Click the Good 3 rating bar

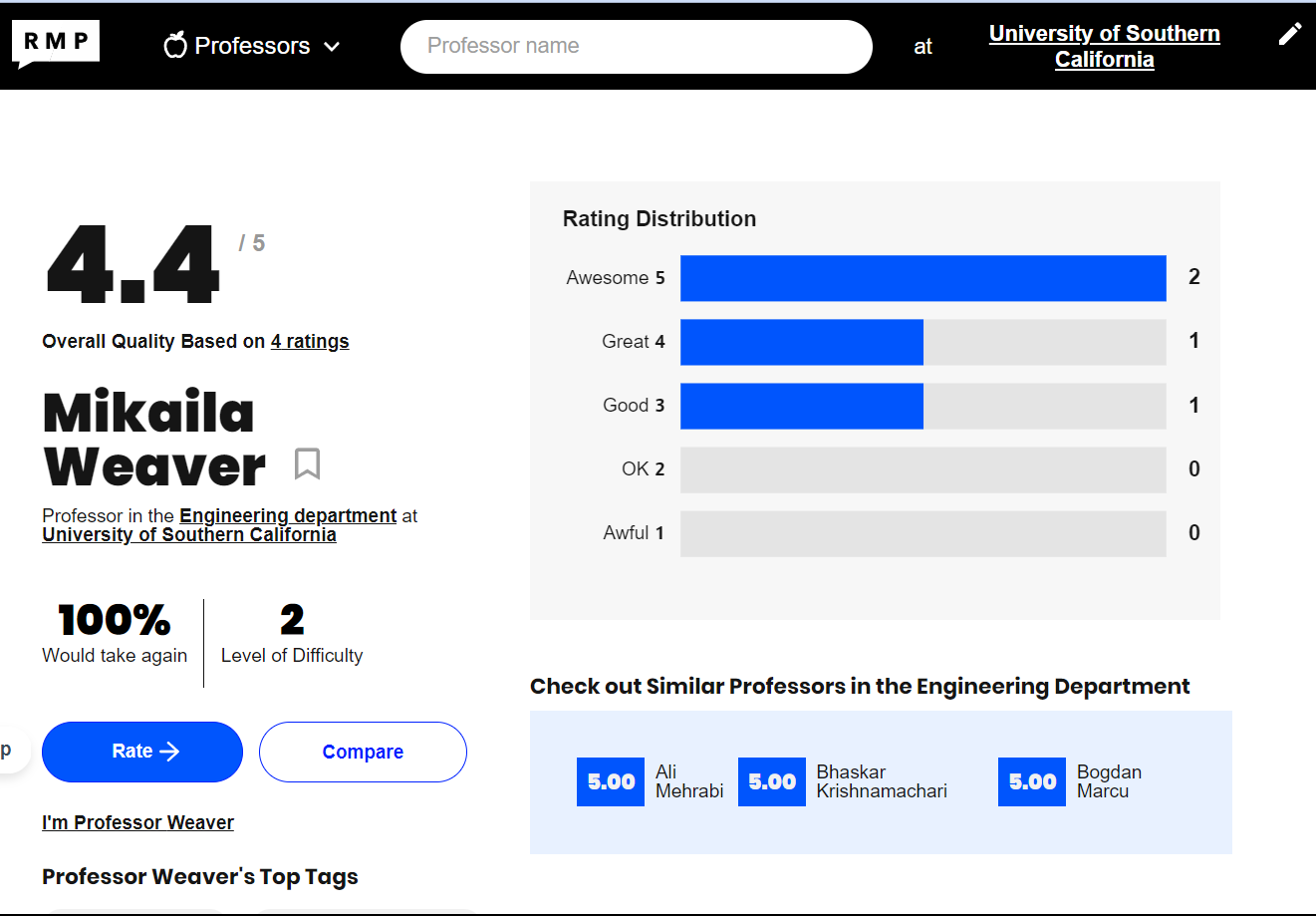(x=922, y=406)
